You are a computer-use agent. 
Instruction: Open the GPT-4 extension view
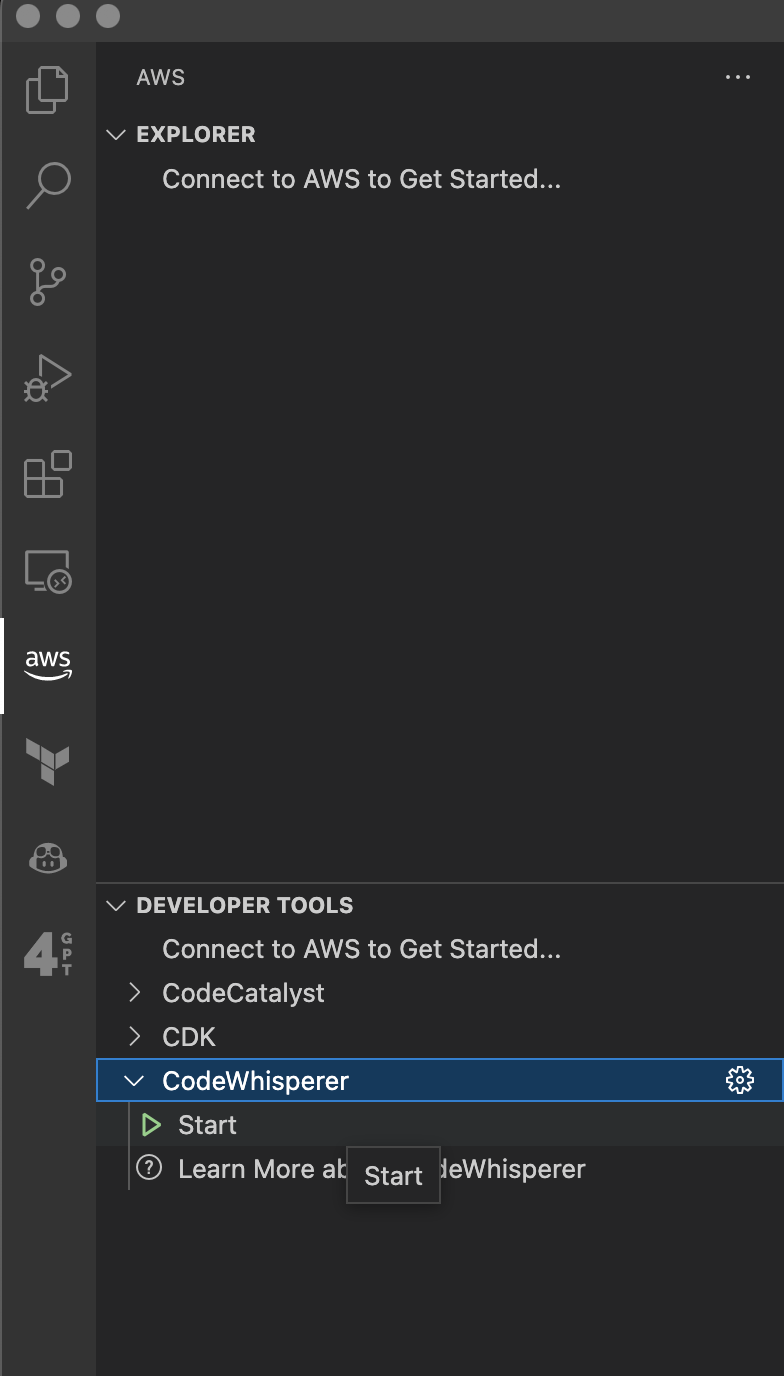47,954
